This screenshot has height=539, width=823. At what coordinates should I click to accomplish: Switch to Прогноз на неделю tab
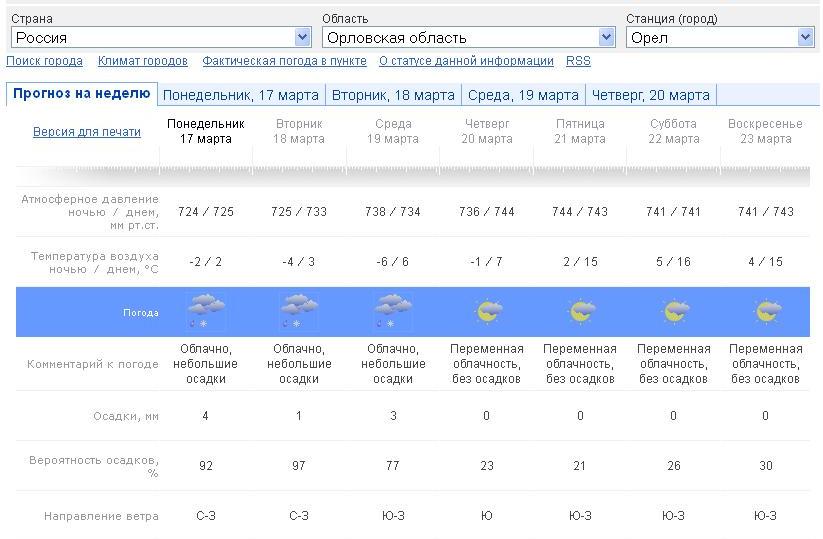click(81, 94)
